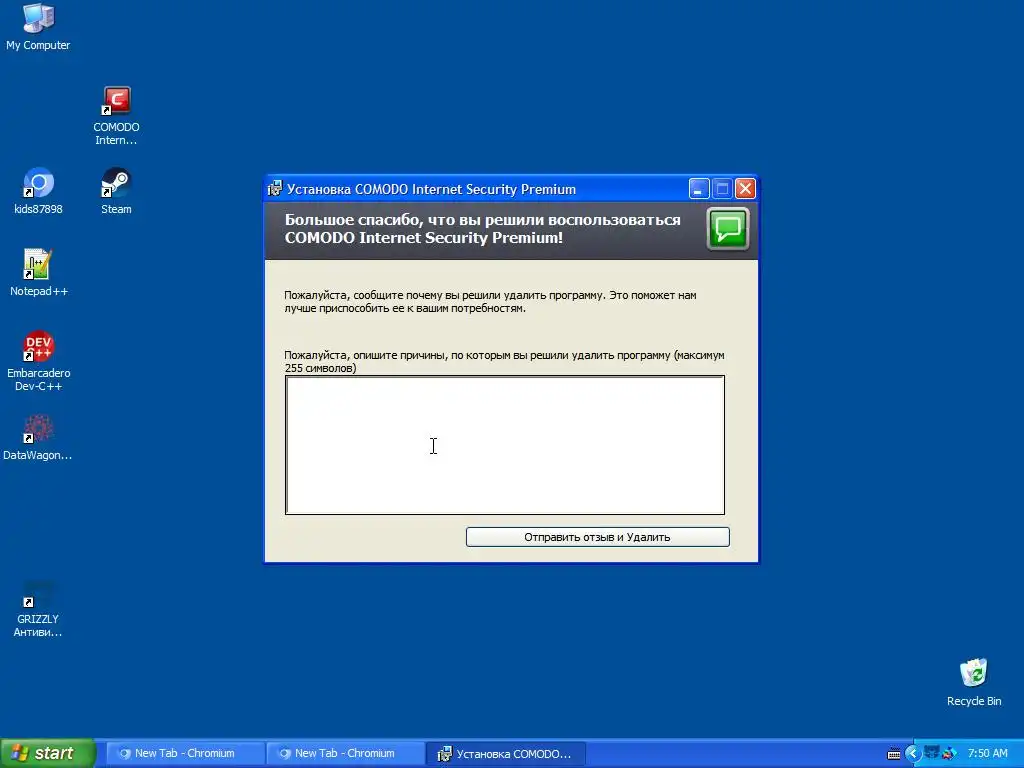Select the kids87898 Chromium shortcut icon

tap(39, 191)
